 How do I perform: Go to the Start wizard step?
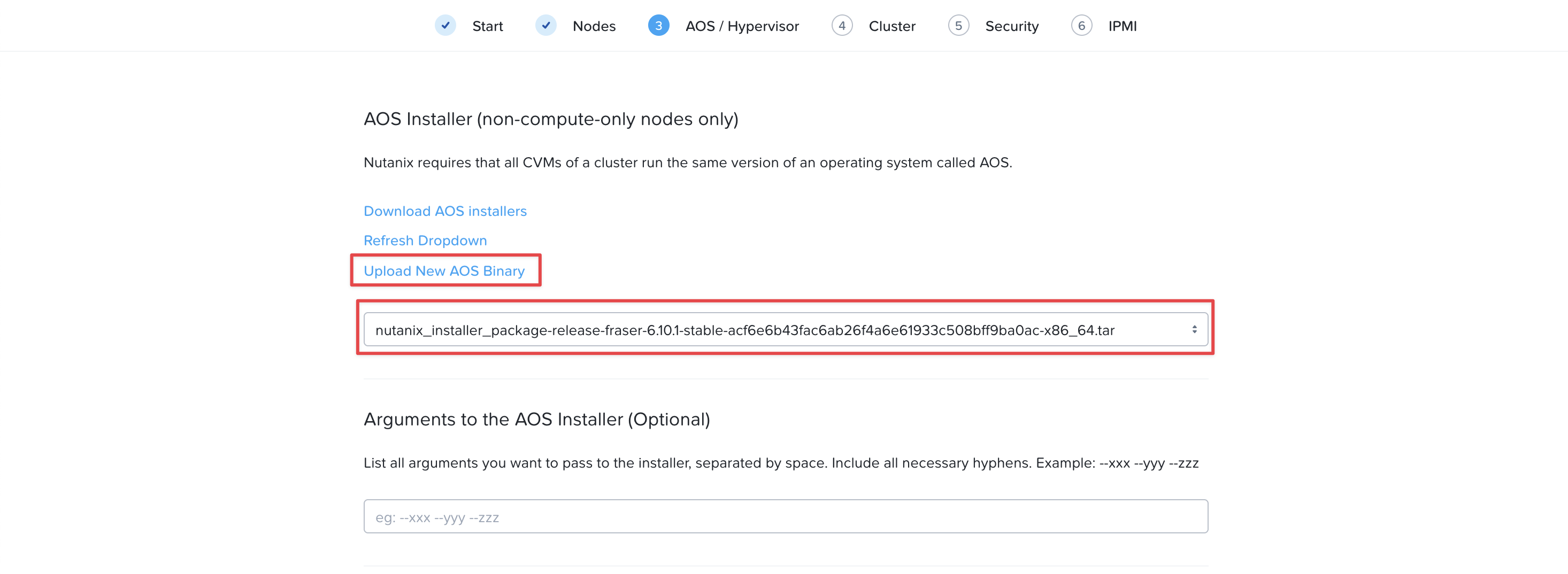488,26
